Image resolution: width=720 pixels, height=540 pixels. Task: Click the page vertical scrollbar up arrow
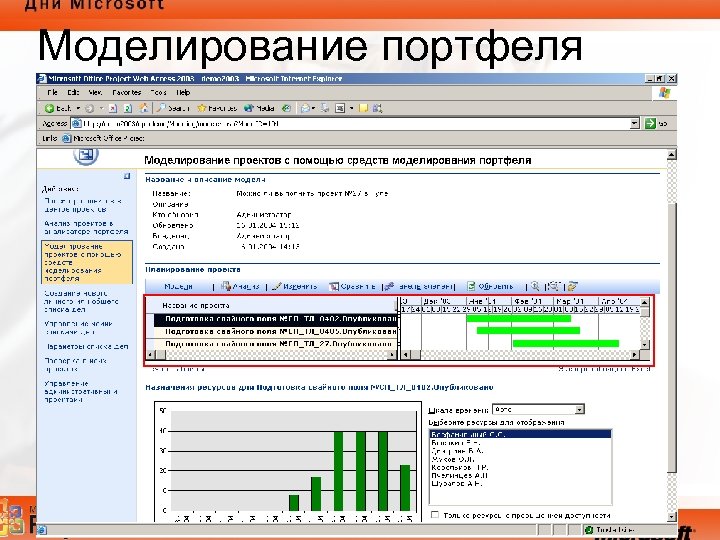pyautogui.click(x=671, y=155)
